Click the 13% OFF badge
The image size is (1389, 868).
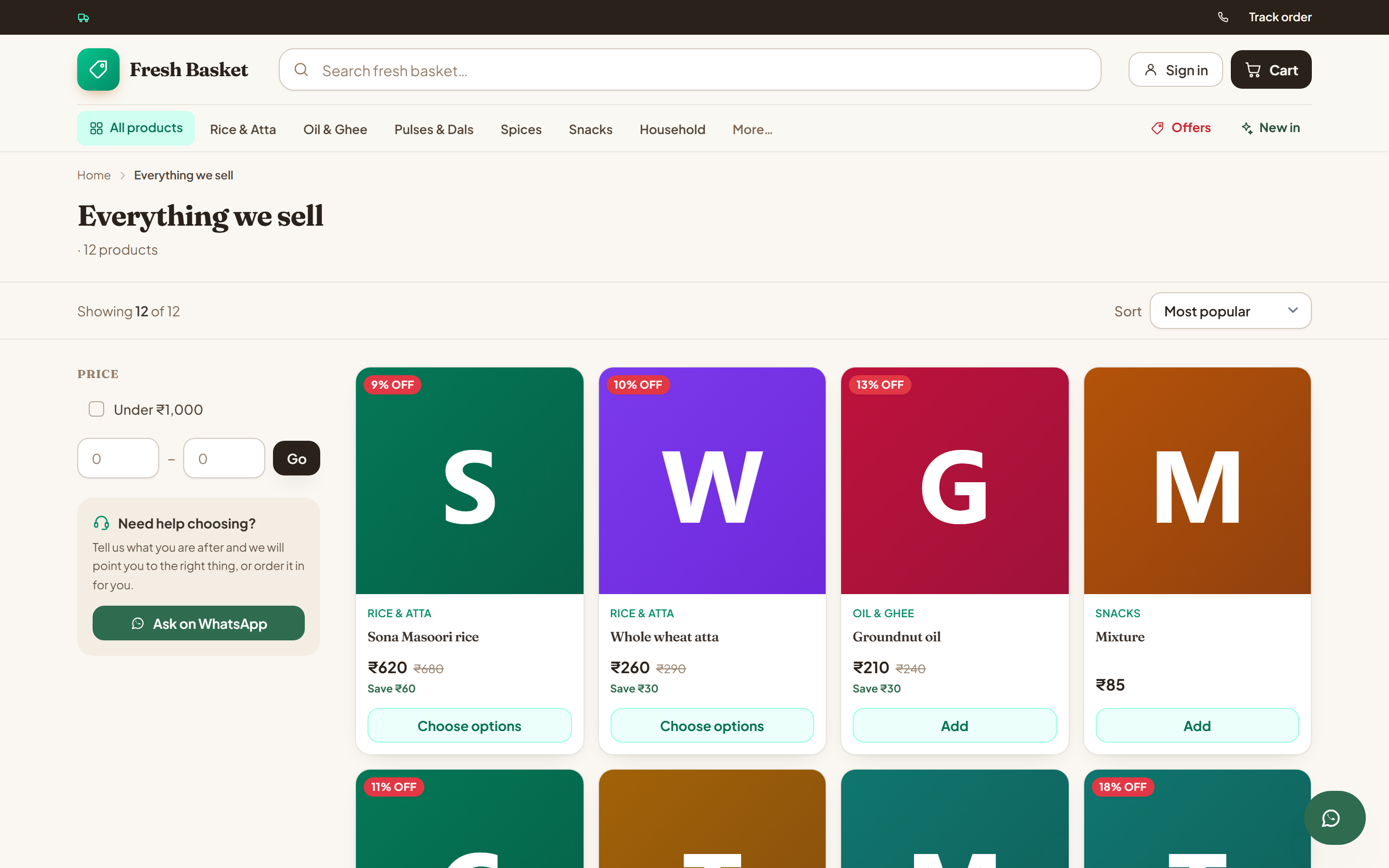coord(880,385)
